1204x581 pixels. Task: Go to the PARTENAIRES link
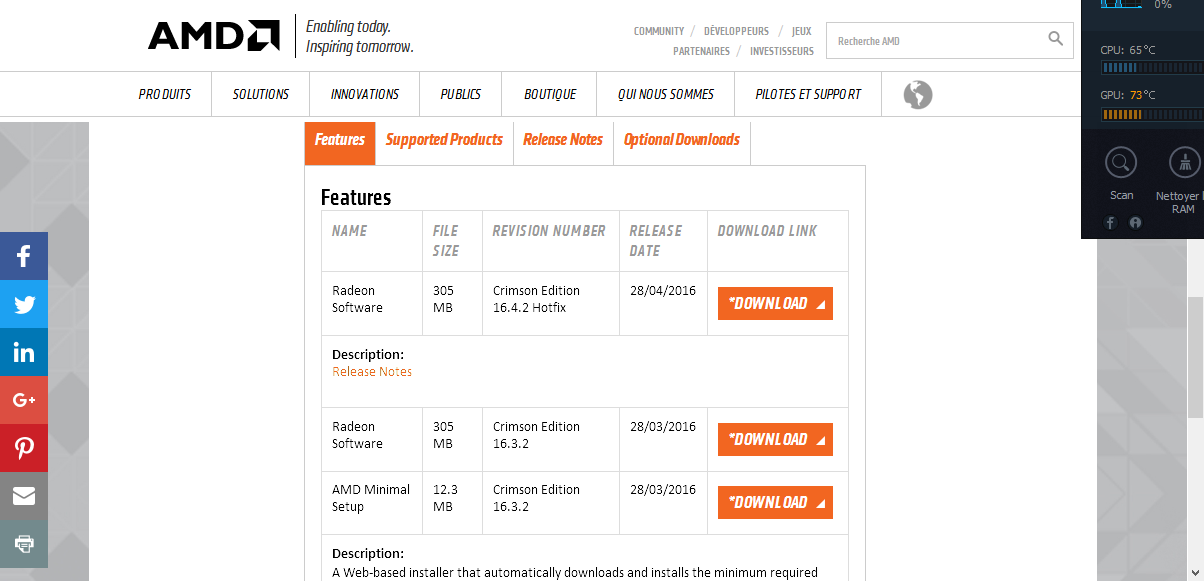click(701, 51)
